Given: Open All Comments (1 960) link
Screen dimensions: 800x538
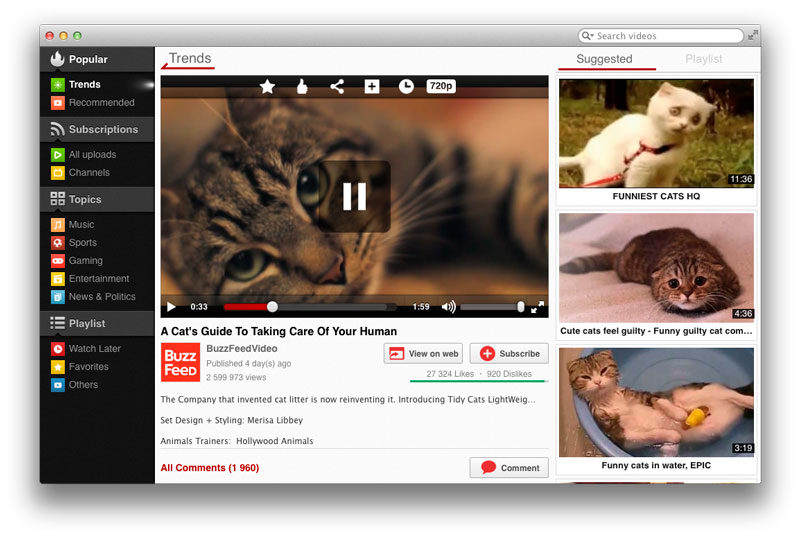Looking at the screenshot, I should click(210, 468).
